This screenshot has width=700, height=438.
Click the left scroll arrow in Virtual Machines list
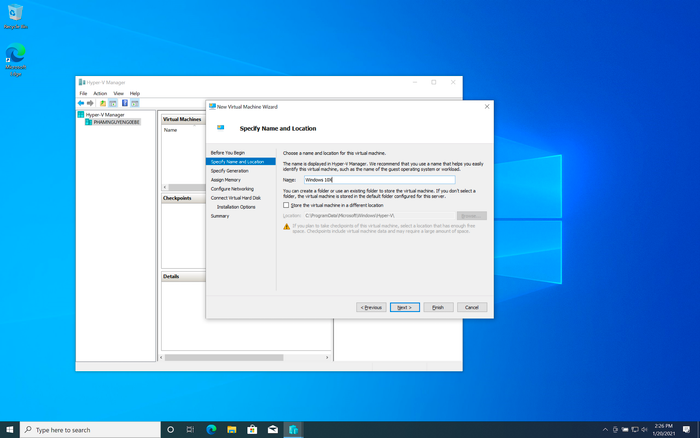click(165, 187)
